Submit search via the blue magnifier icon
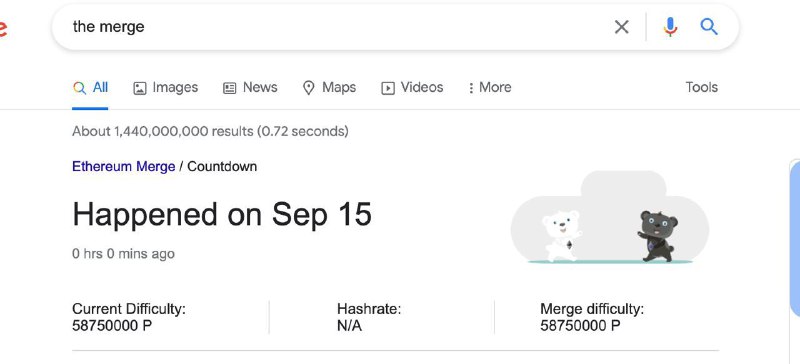800x364 pixels. (709, 26)
